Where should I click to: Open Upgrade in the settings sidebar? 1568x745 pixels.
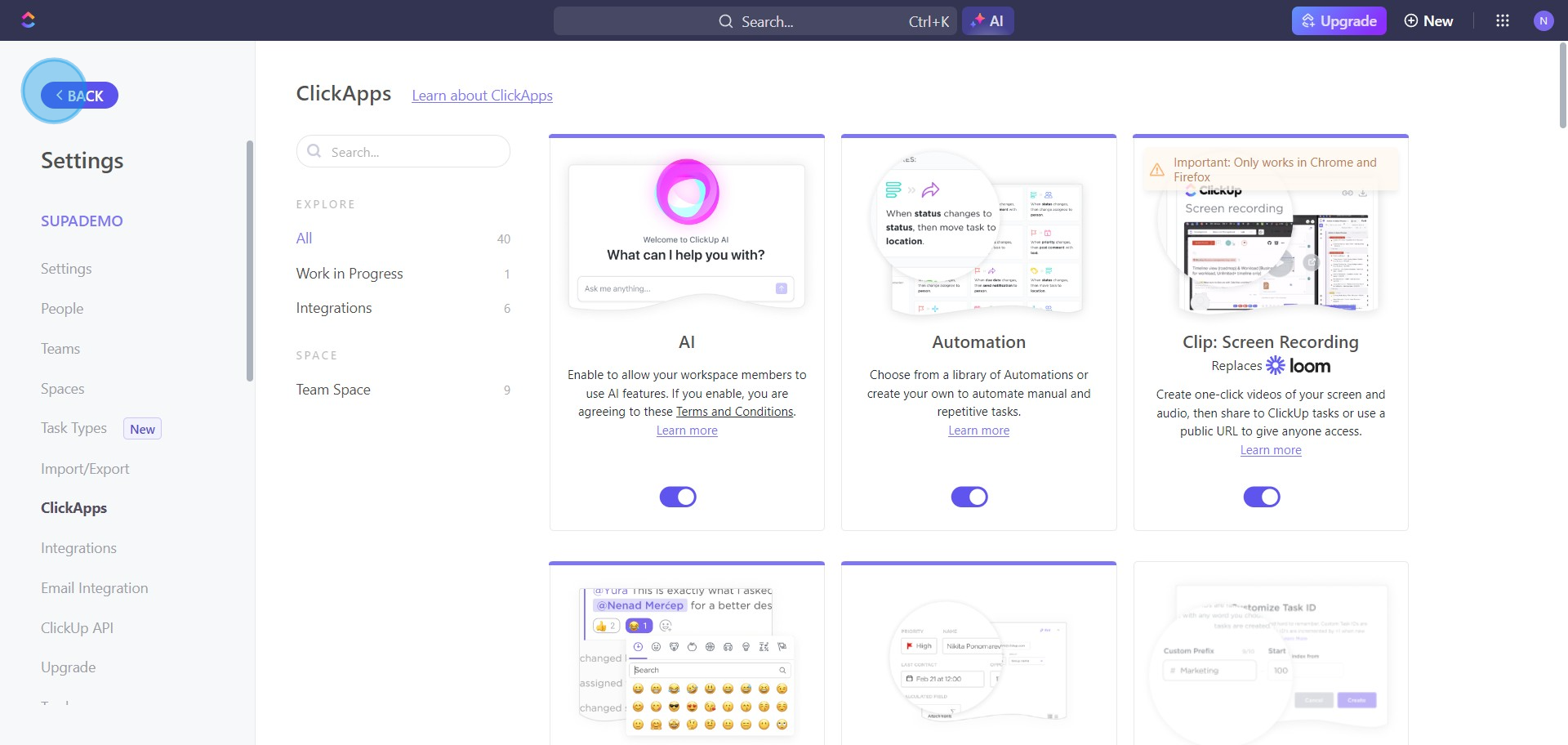click(x=69, y=667)
